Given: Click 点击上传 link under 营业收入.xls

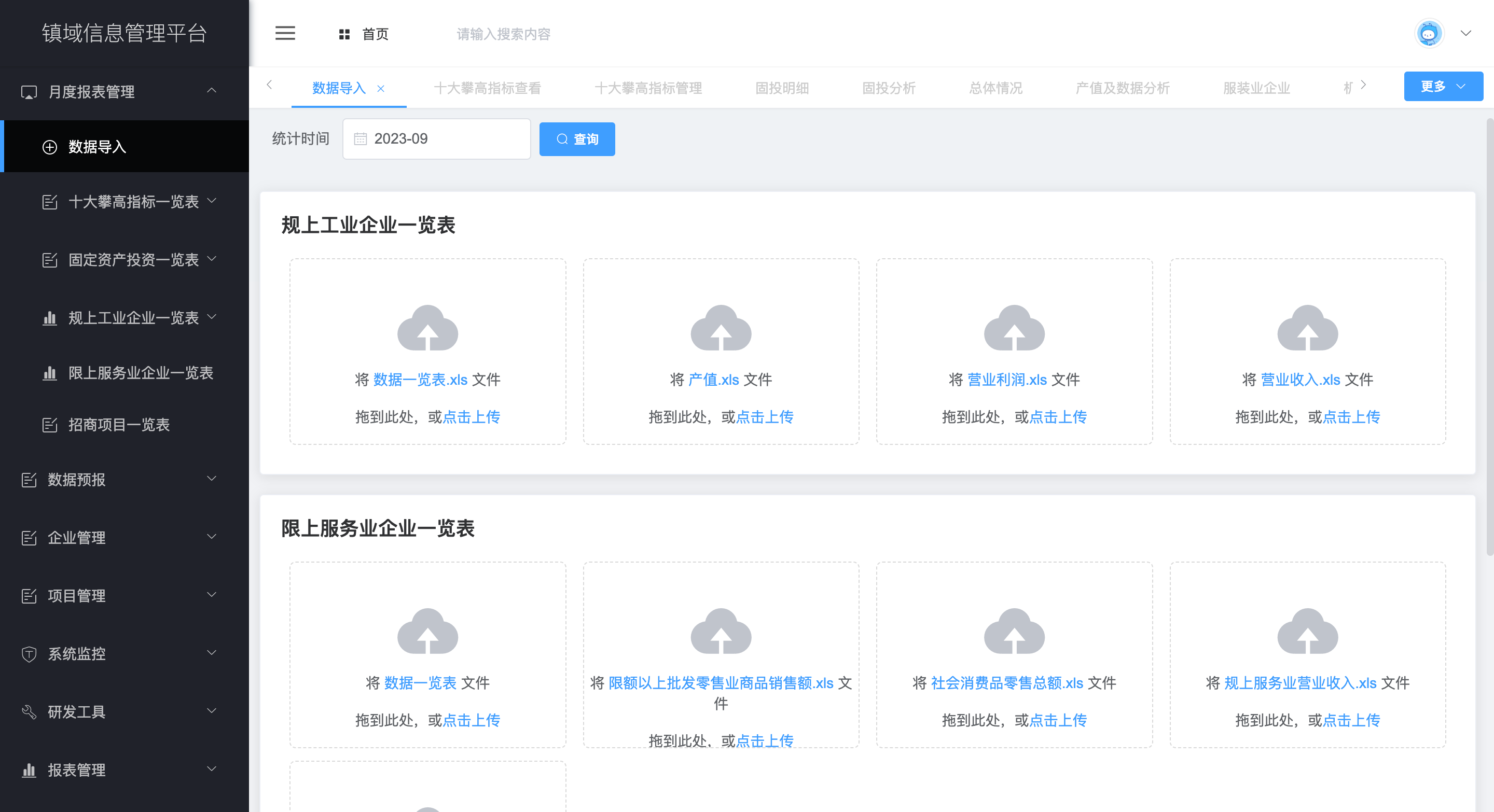Looking at the screenshot, I should pyautogui.click(x=1351, y=417).
